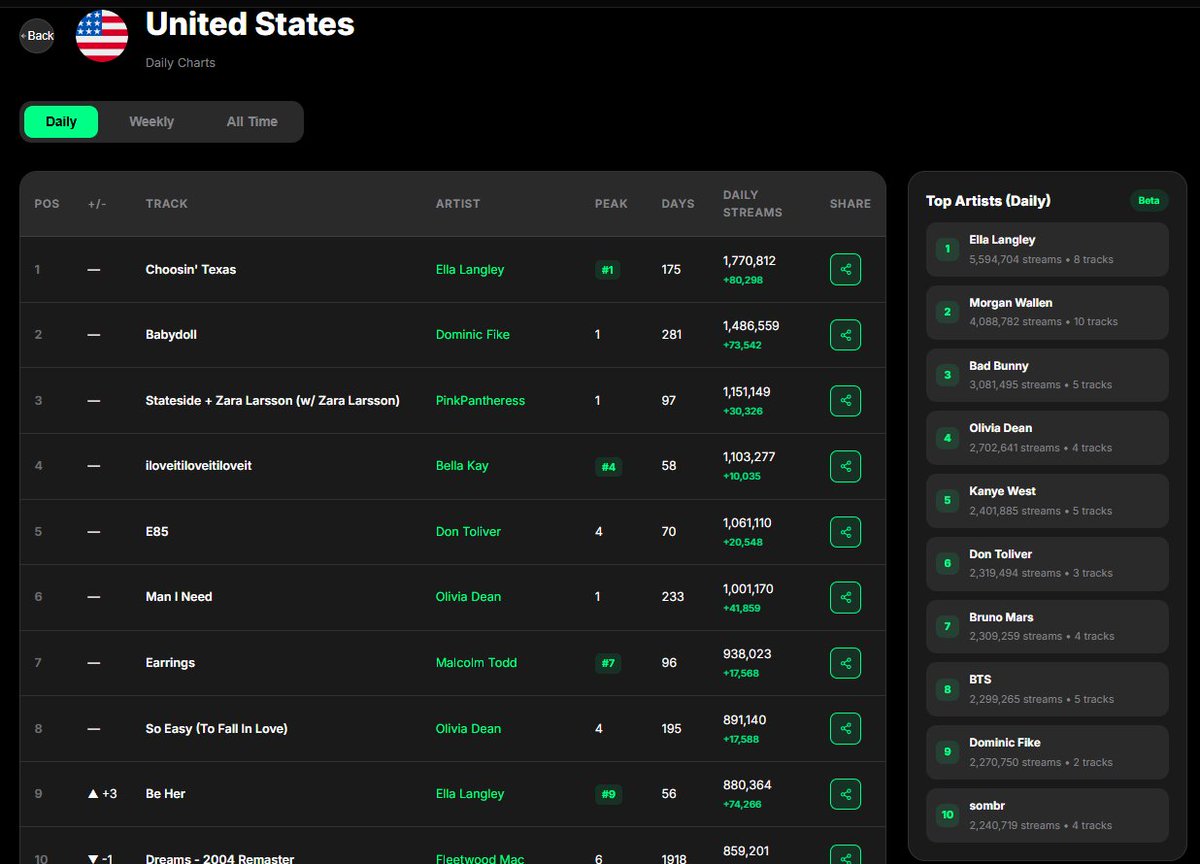
Task: Click the #9 peak badge for Be Her
Action: 608,794
